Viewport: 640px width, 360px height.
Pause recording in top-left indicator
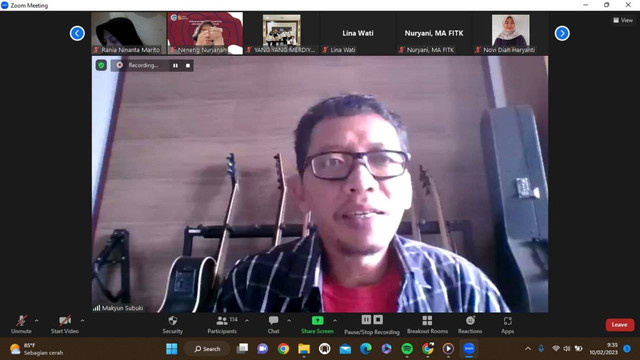pyautogui.click(x=175, y=65)
